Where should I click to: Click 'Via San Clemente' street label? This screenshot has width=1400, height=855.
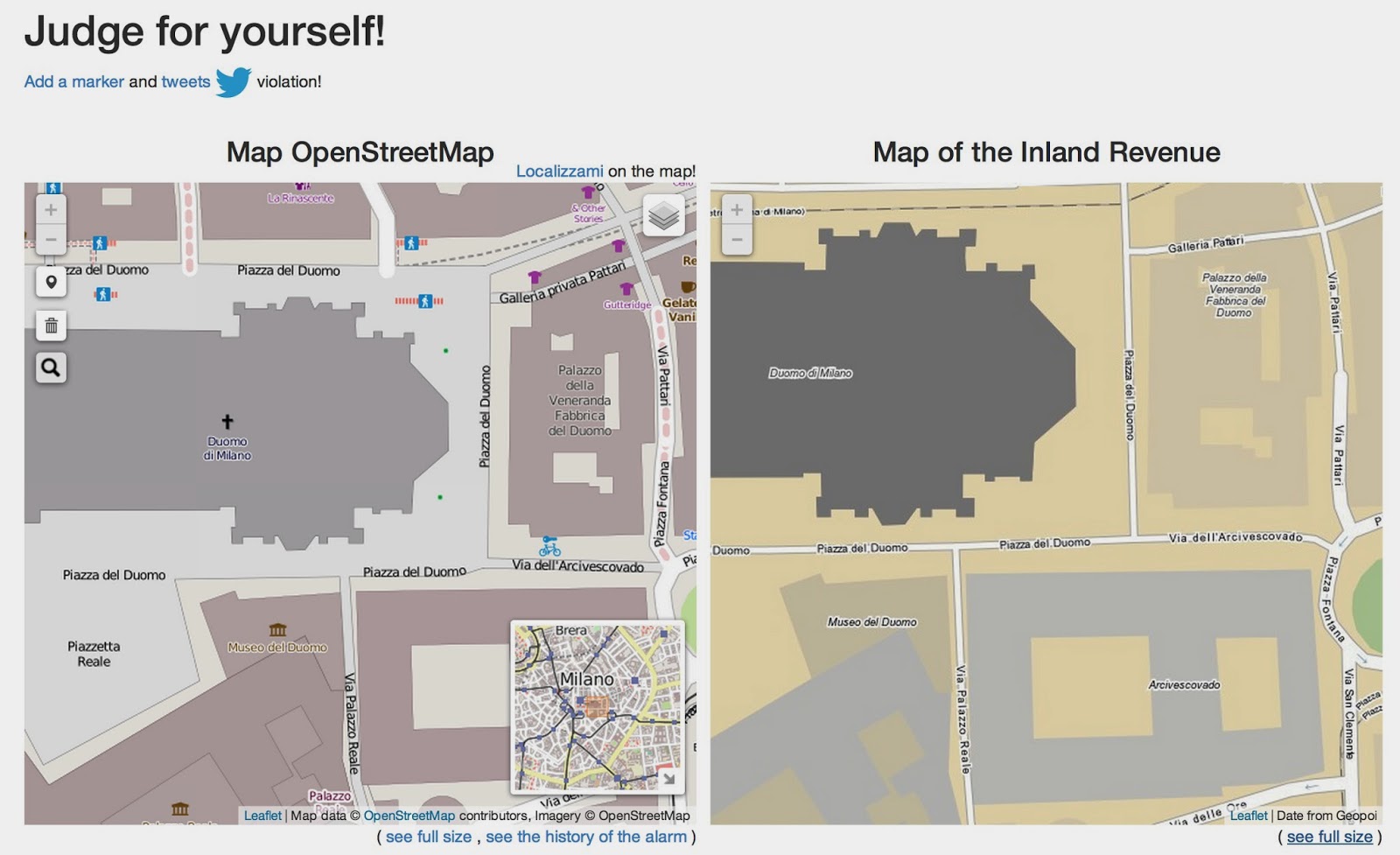tap(1349, 713)
